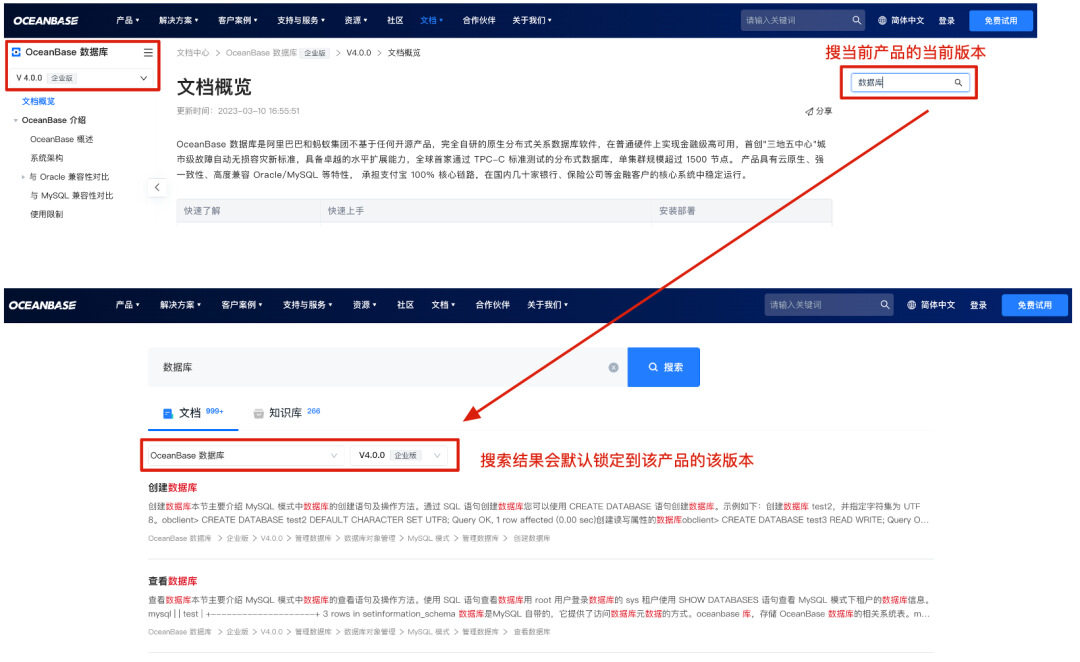Screen dimensions: 1080x662
Task: Click 免费试用 button in top header
Action: pos(1001,21)
